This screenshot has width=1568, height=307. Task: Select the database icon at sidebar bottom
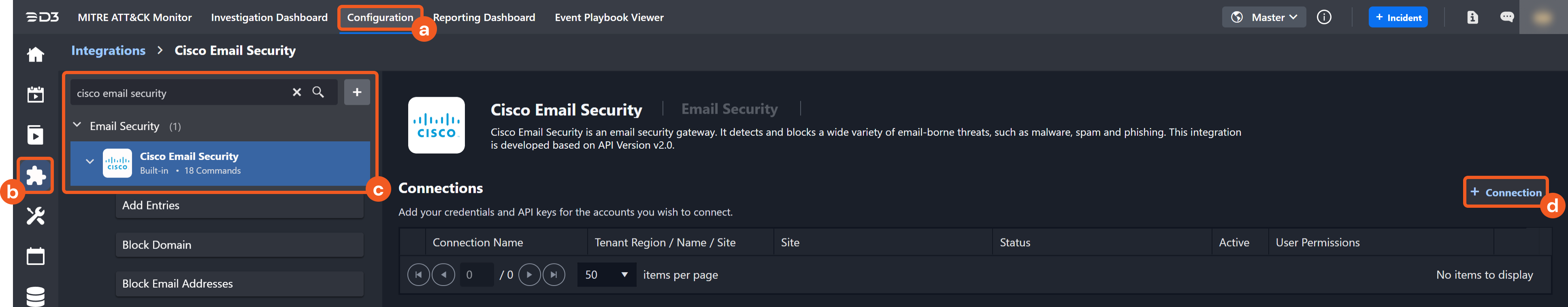coord(35,297)
